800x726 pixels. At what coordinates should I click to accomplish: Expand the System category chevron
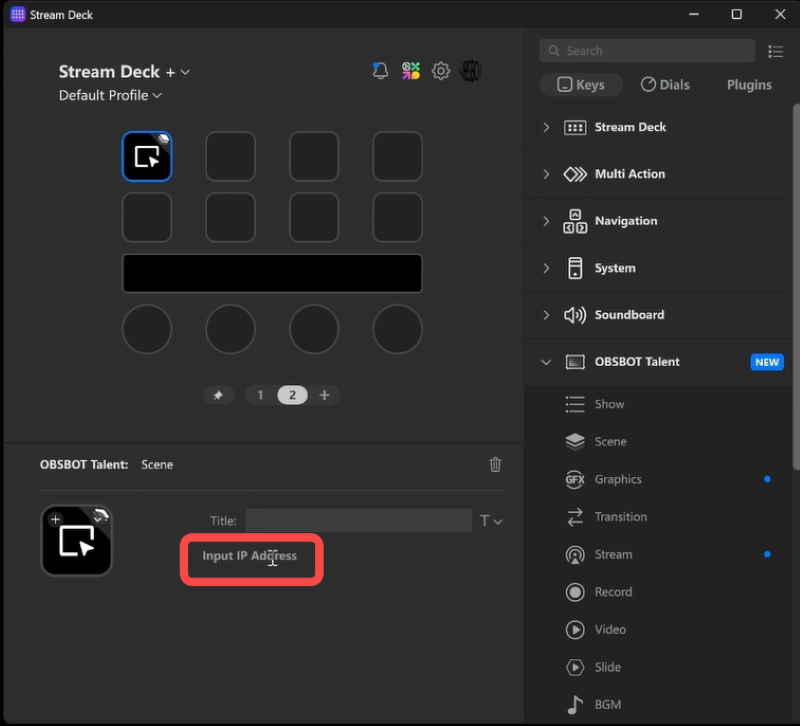tap(546, 268)
